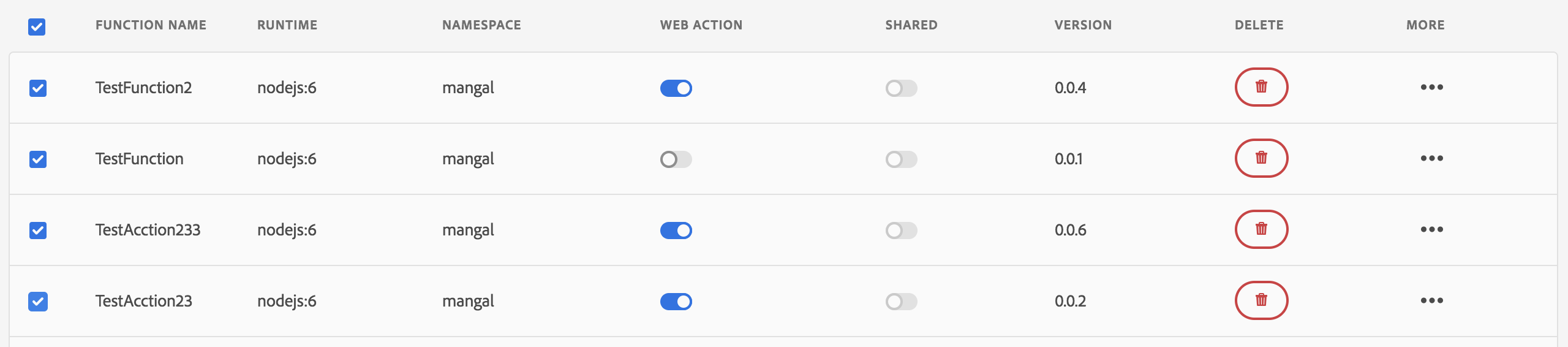Open ellipsis menu for TestAcction23
The image size is (1568, 347).
tap(1432, 300)
